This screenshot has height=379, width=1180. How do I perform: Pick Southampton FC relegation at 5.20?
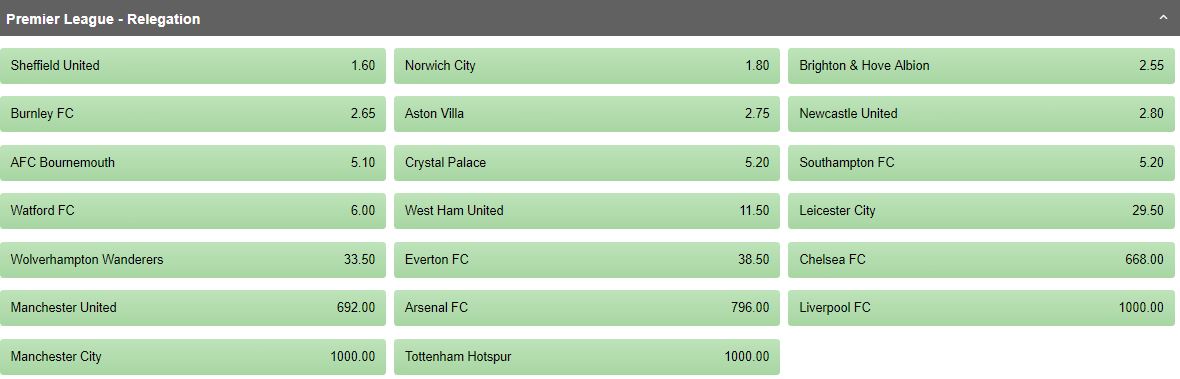pyautogui.click(x=981, y=163)
